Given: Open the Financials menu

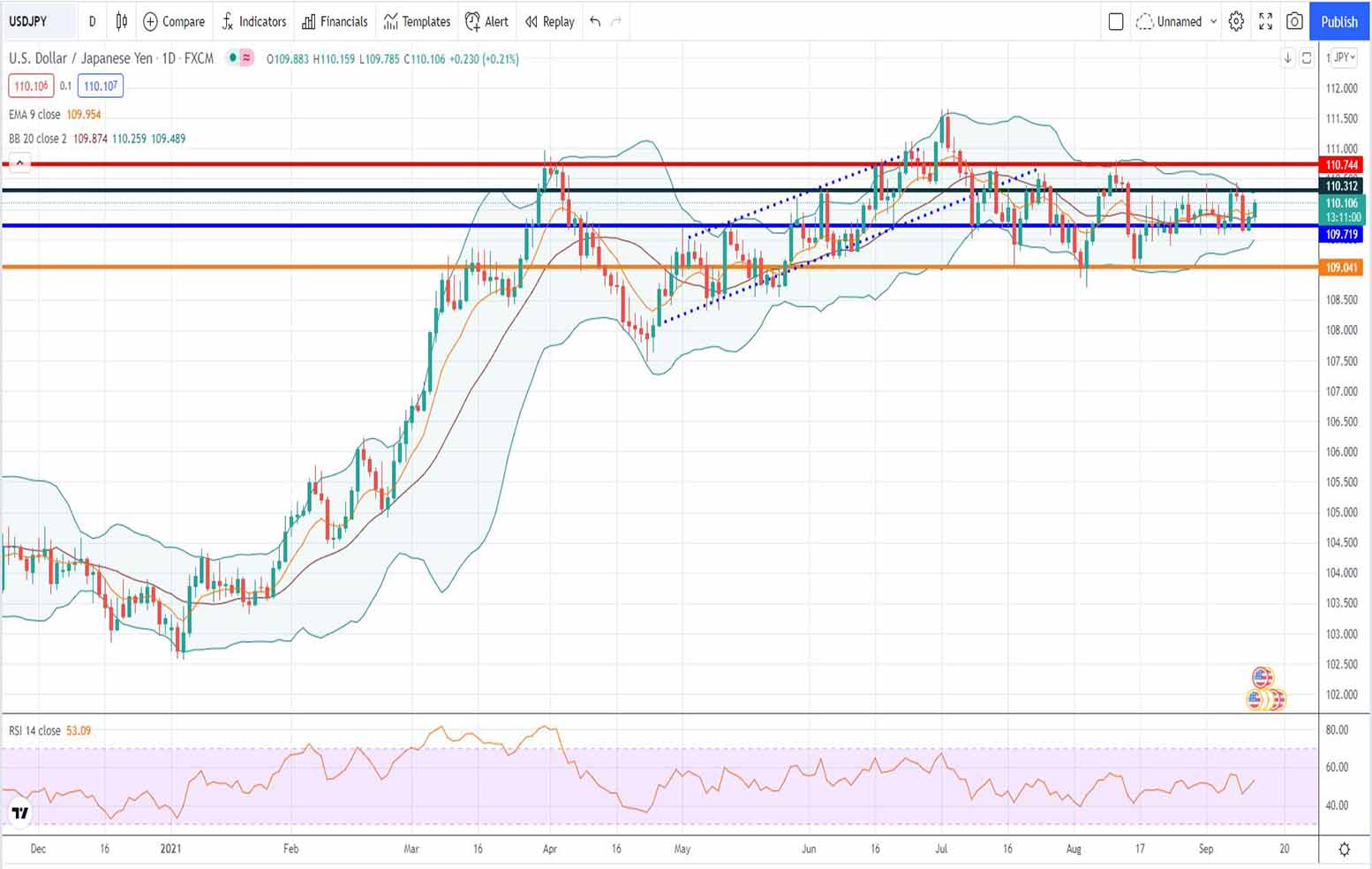Looking at the screenshot, I should 335,21.
